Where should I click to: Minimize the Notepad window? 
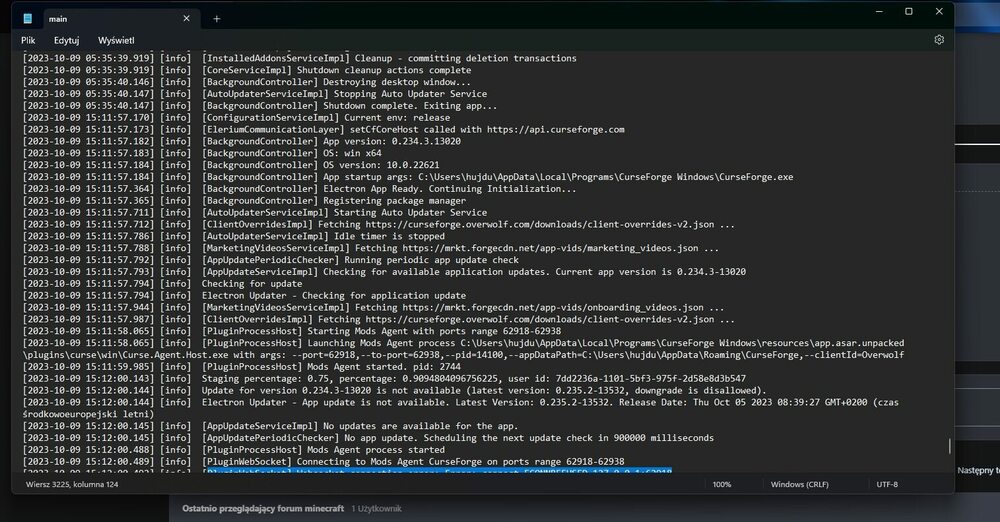(879, 11)
